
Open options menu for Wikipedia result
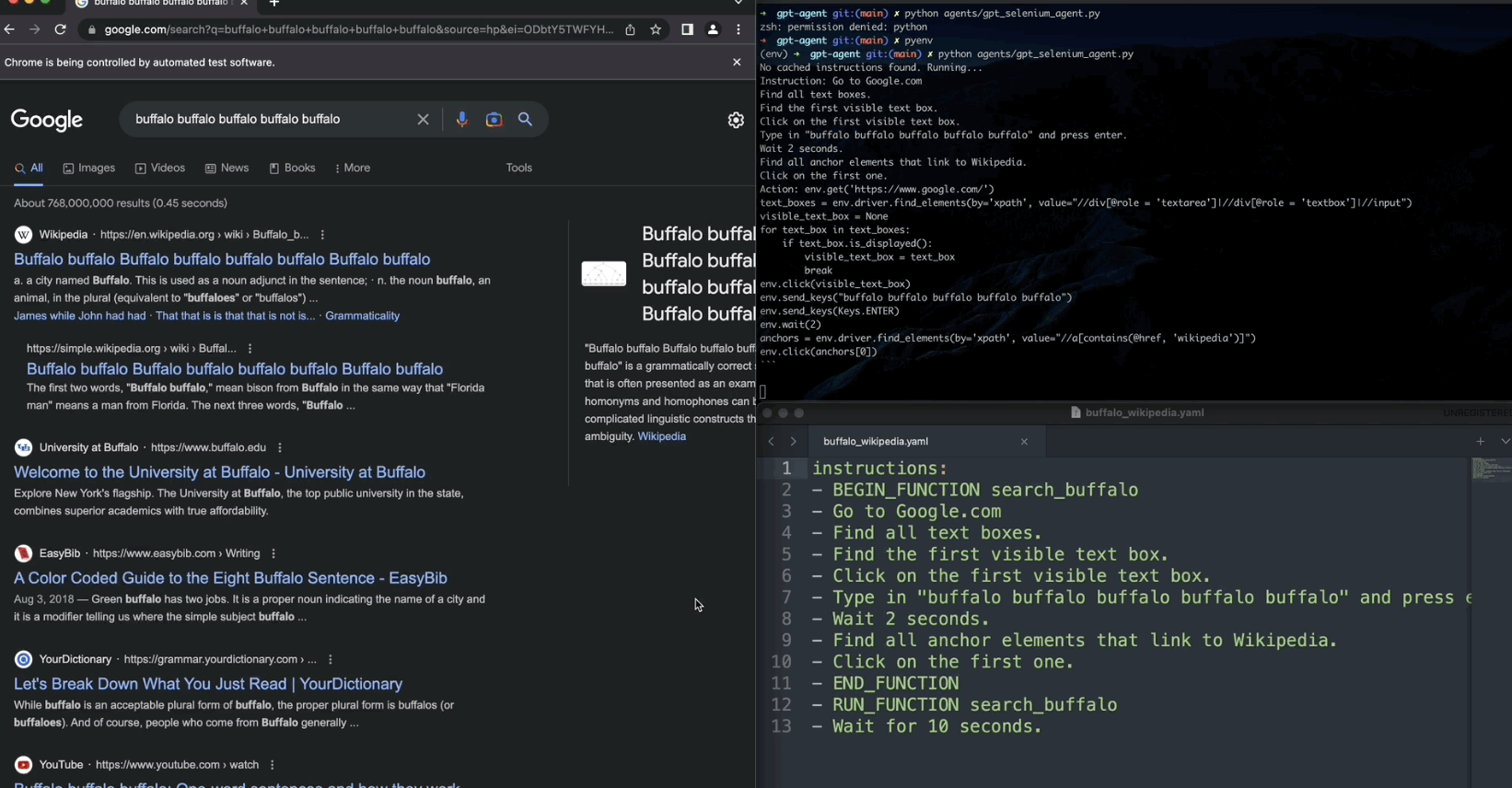point(322,235)
